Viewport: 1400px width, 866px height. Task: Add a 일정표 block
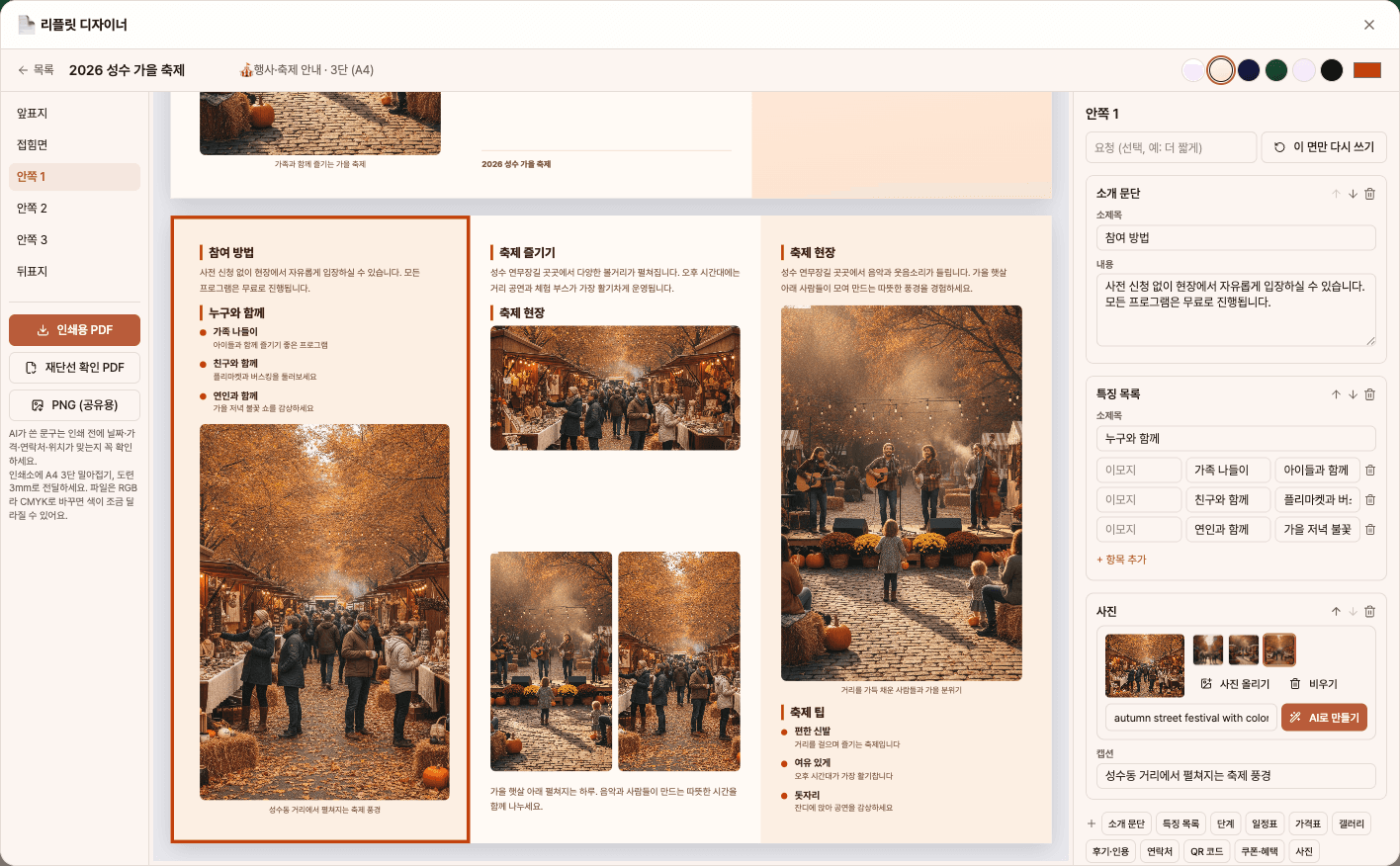1265,823
